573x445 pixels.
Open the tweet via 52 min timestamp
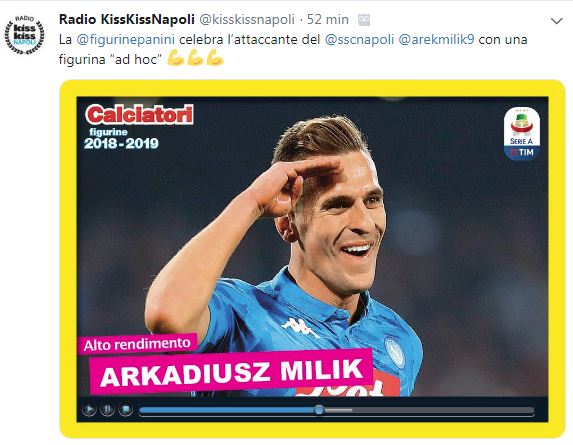(x=328, y=20)
